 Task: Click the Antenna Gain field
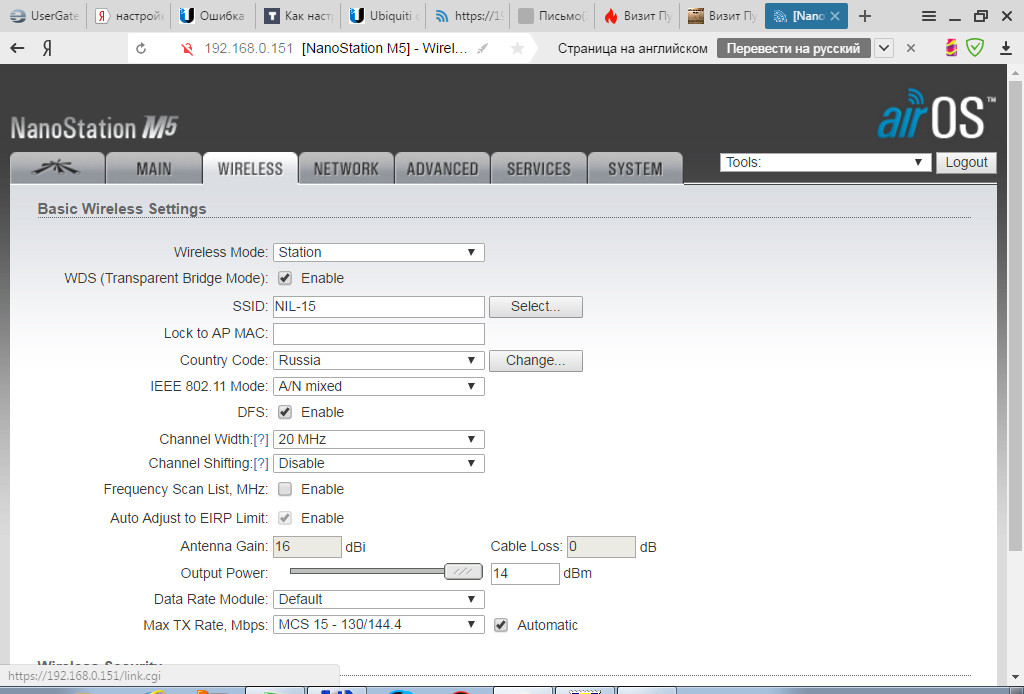pos(307,546)
